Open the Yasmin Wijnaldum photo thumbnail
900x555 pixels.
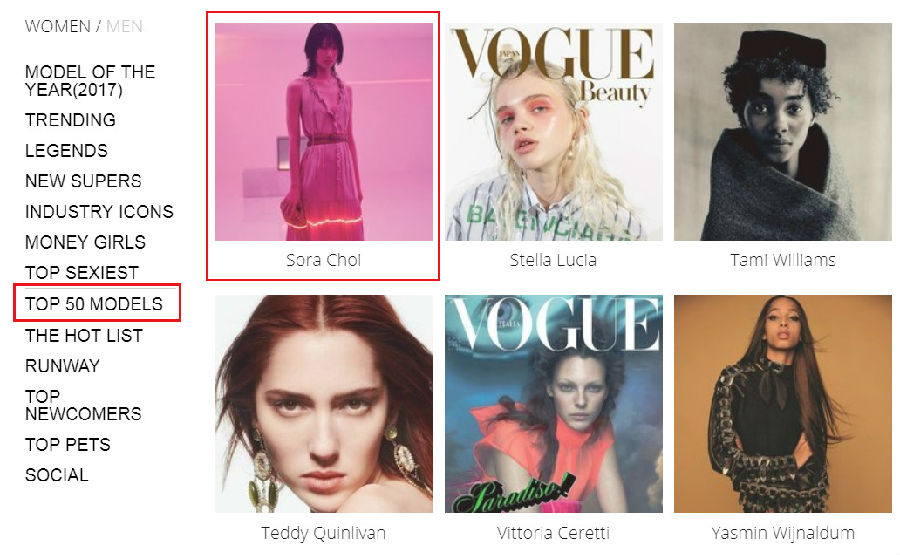click(x=783, y=403)
